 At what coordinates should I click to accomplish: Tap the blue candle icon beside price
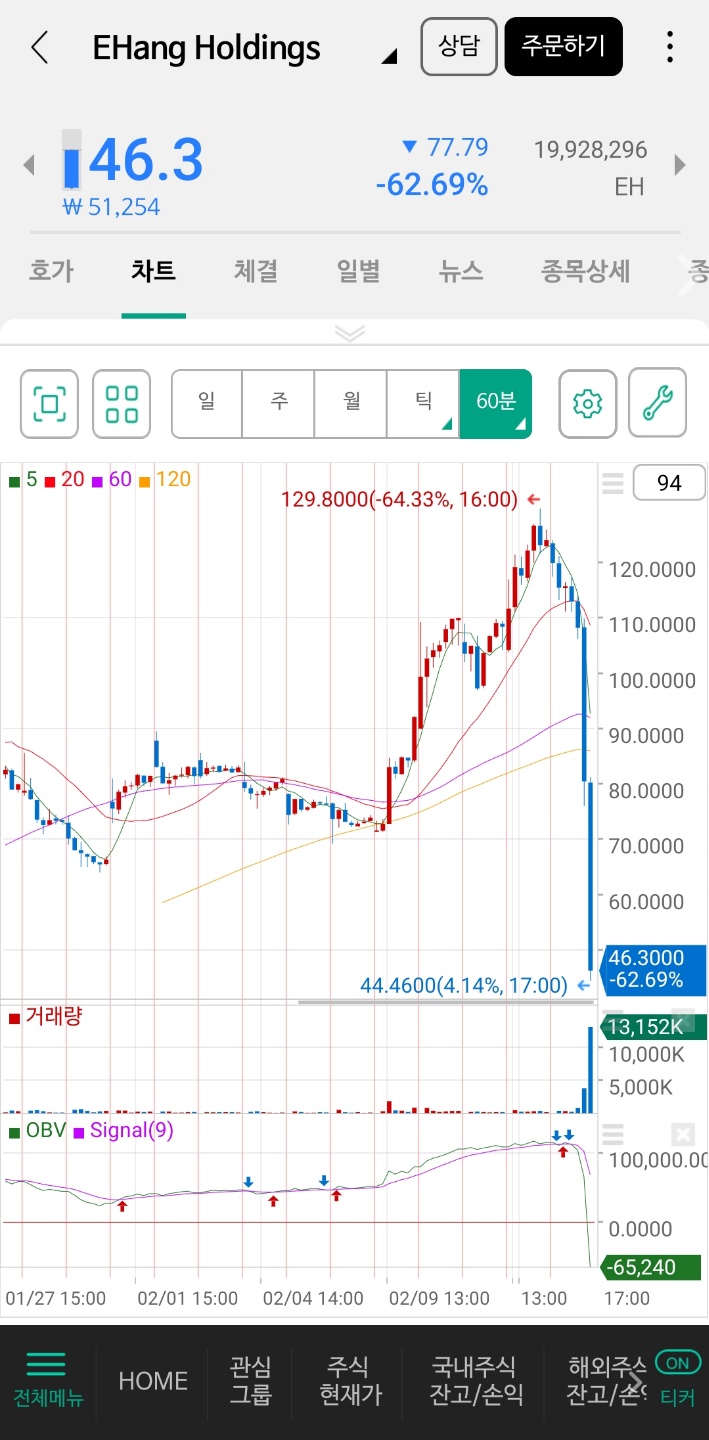[x=71, y=160]
